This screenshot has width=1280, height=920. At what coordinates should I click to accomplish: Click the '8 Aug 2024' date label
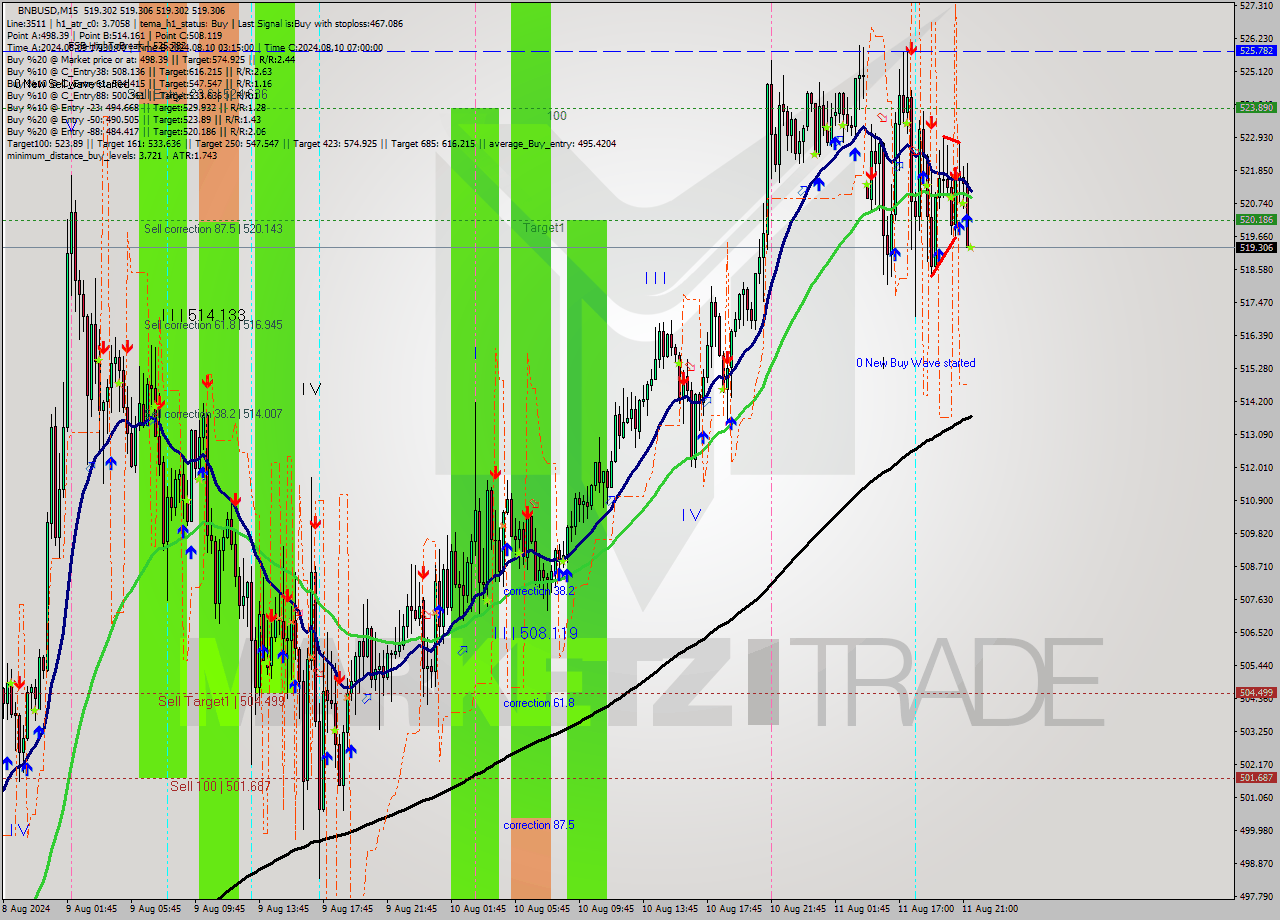coord(24,909)
